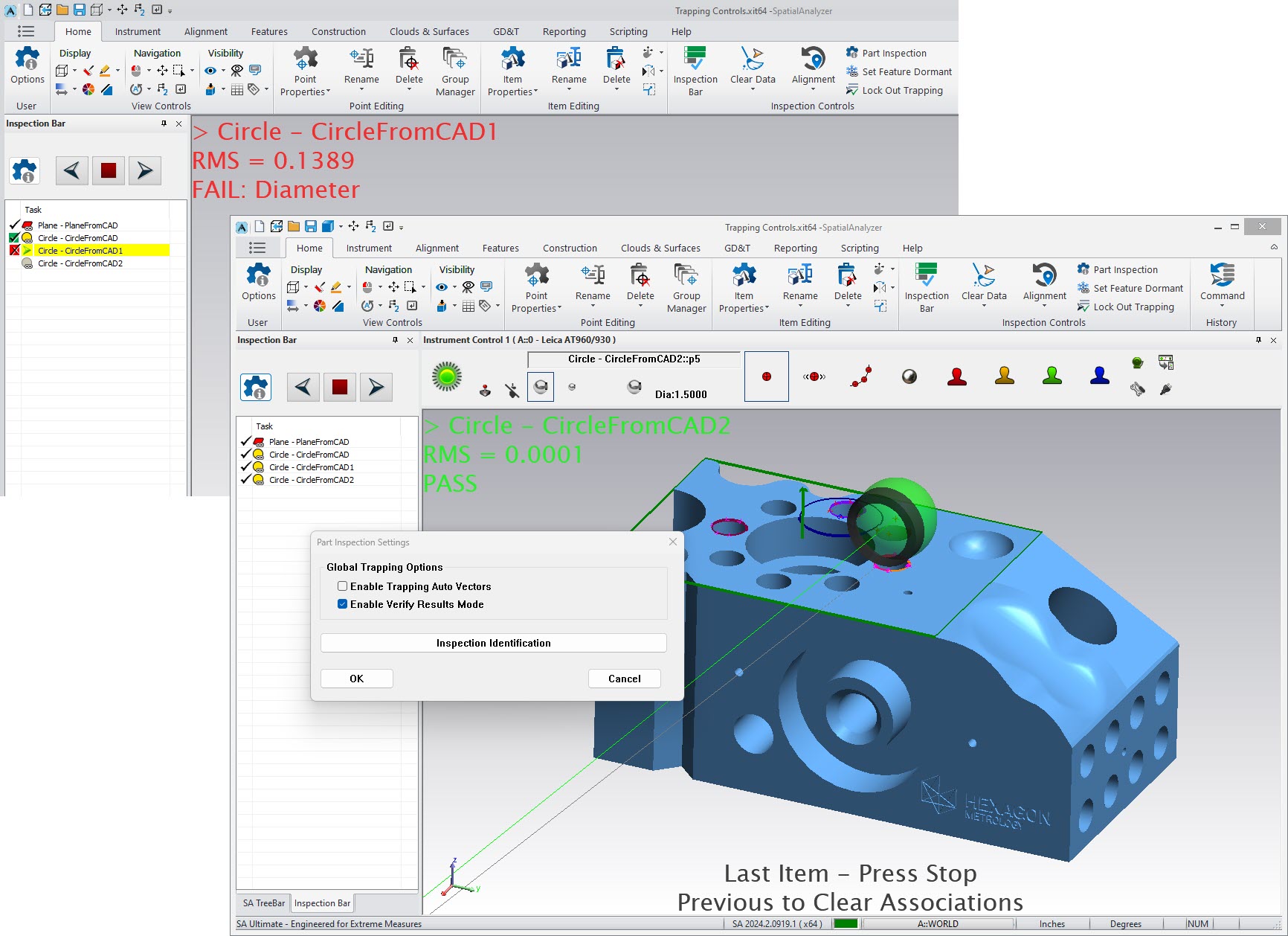Click checkmark beside Circle - CircleFromCAD1 in front task list
Image resolution: width=1288 pixels, height=936 pixels.
point(245,467)
